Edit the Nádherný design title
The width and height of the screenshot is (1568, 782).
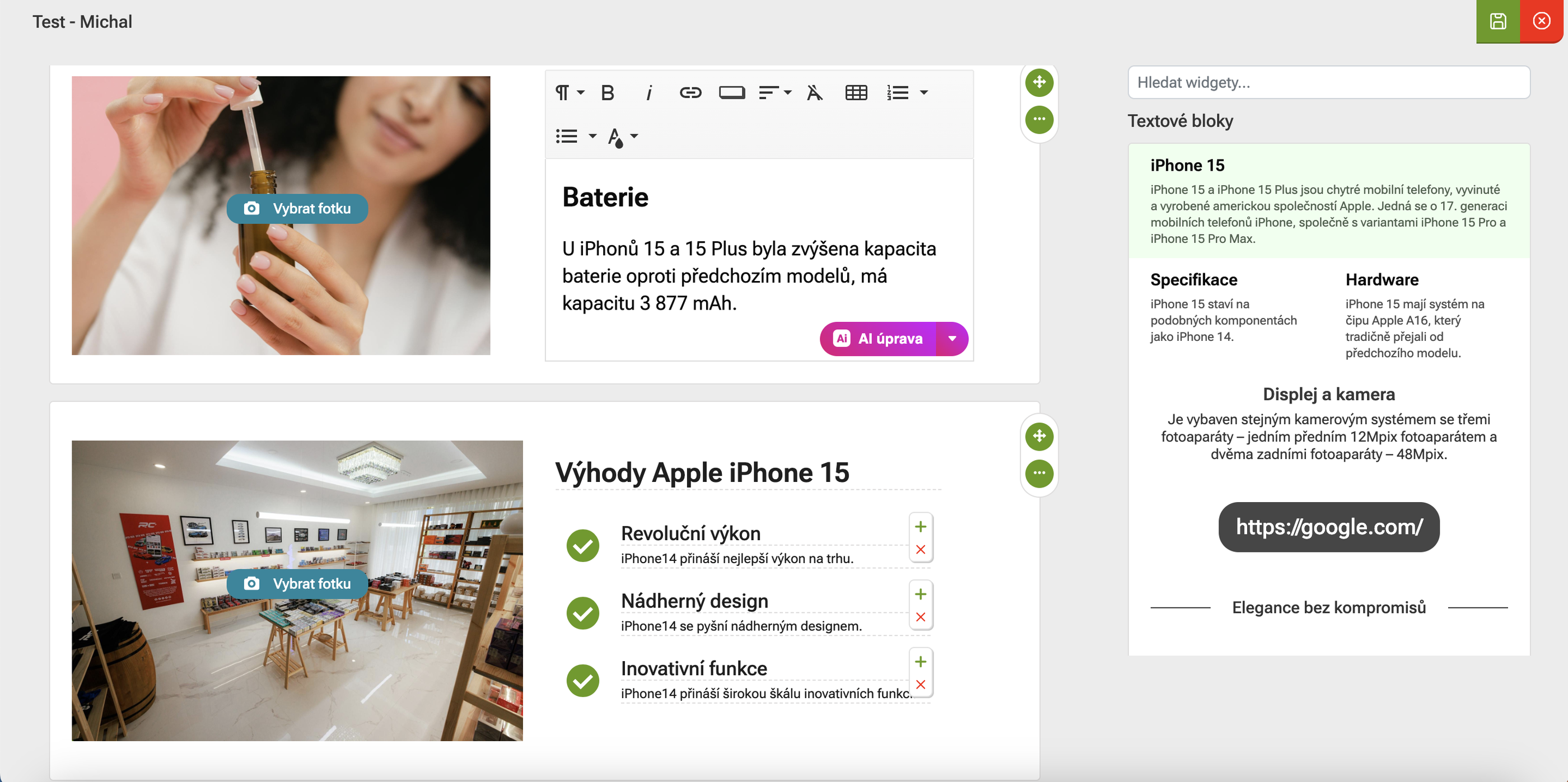tap(694, 601)
